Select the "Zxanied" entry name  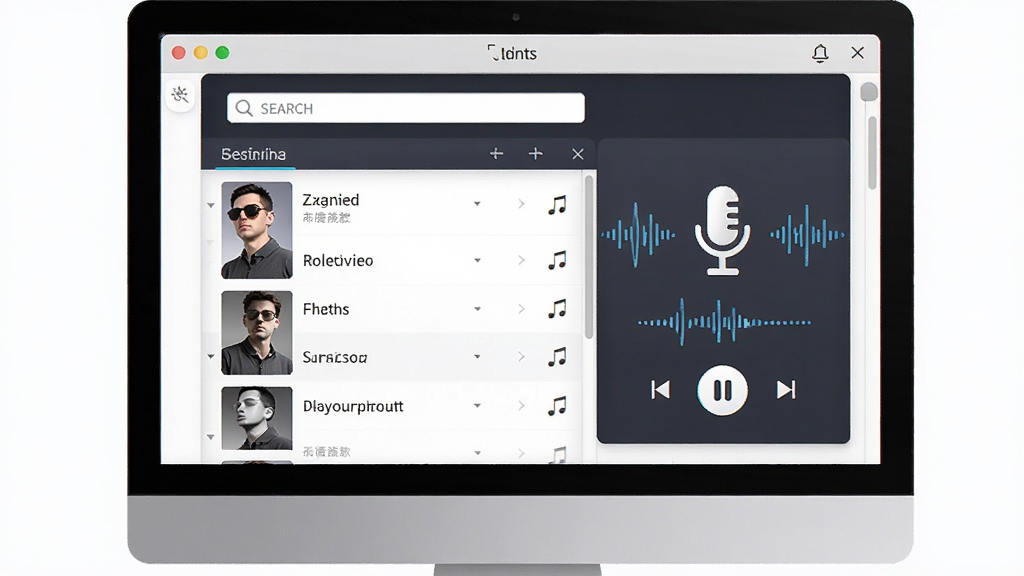[331, 200]
